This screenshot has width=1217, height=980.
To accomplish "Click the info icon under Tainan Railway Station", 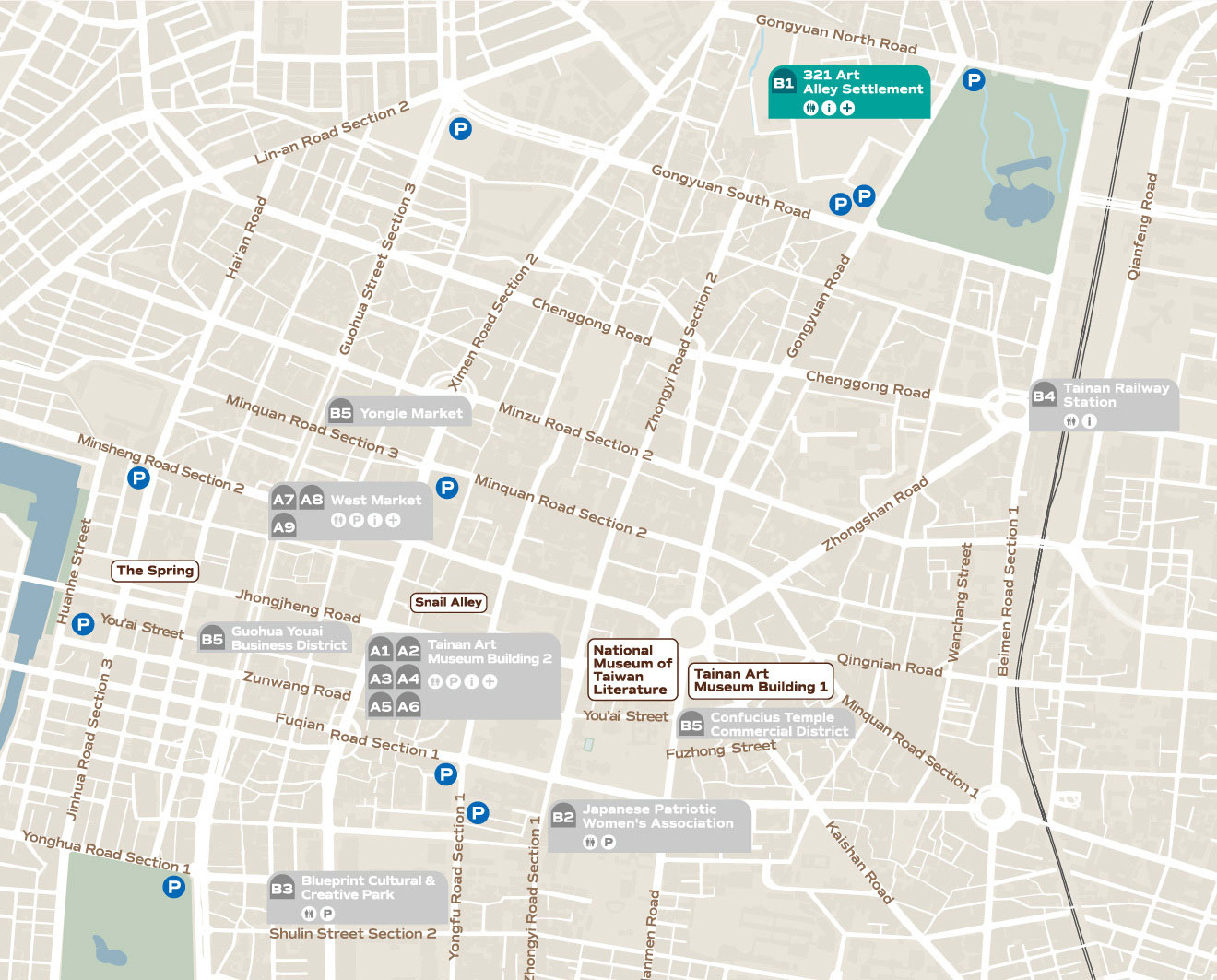I will tap(1090, 421).
